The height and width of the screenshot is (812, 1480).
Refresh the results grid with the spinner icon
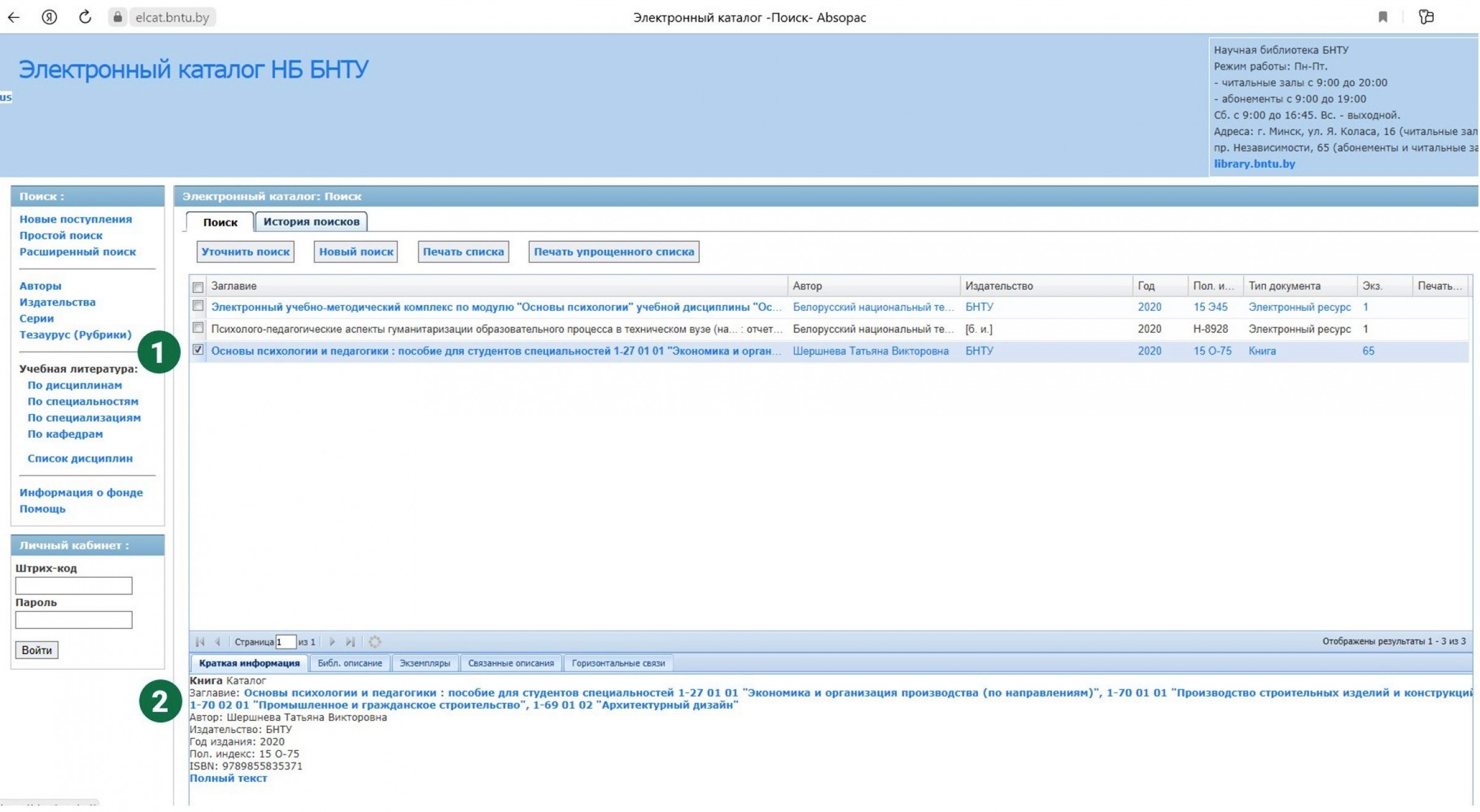tap(374, 642)
